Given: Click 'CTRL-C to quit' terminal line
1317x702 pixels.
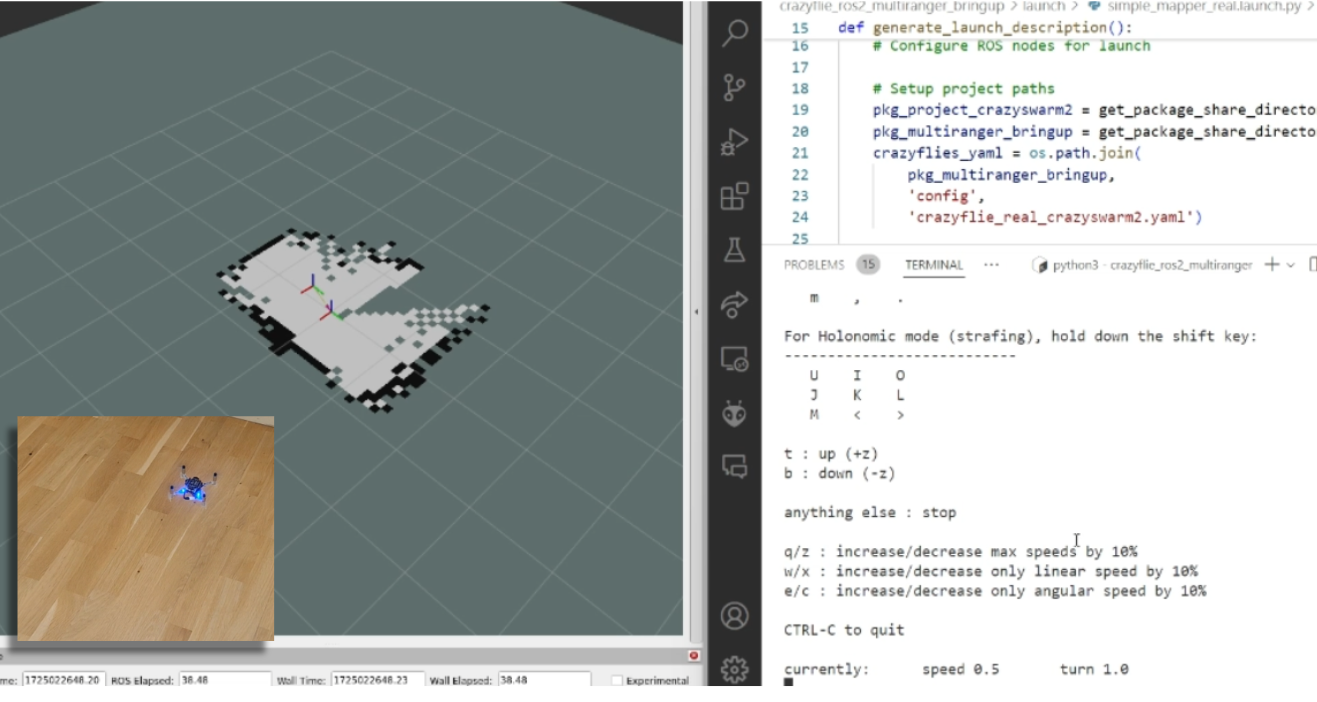Looking at the screenshot, I should [844, 630].
